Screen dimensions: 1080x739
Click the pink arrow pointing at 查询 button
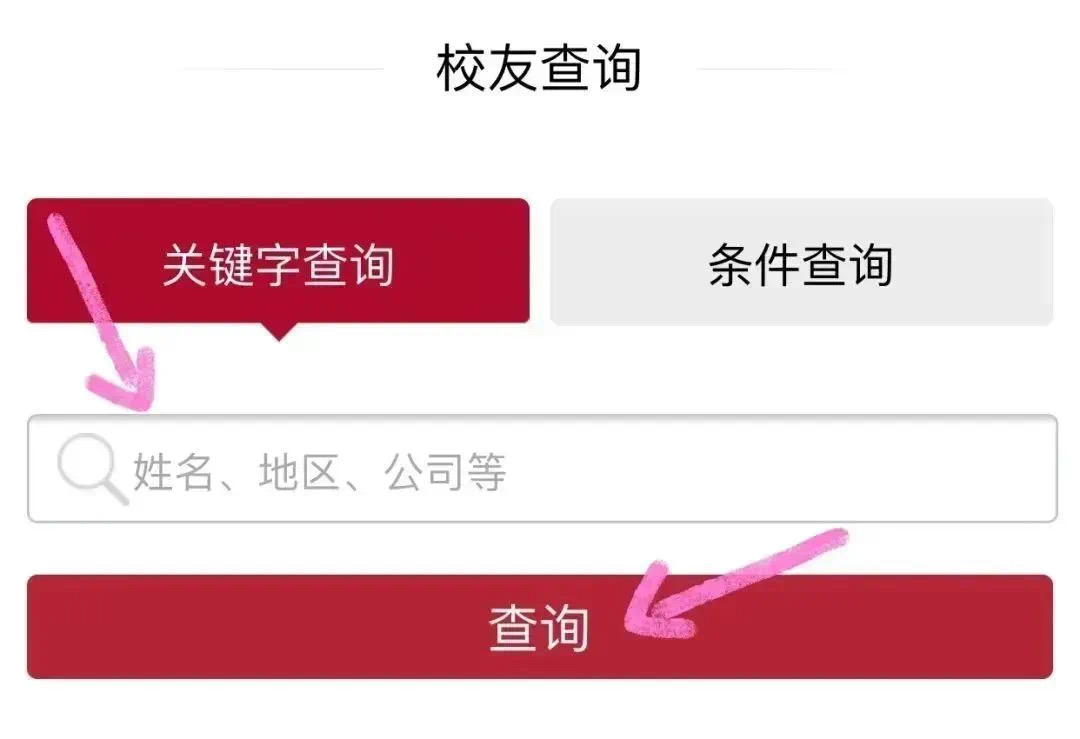pyautogui.click(x=736, y=583)
